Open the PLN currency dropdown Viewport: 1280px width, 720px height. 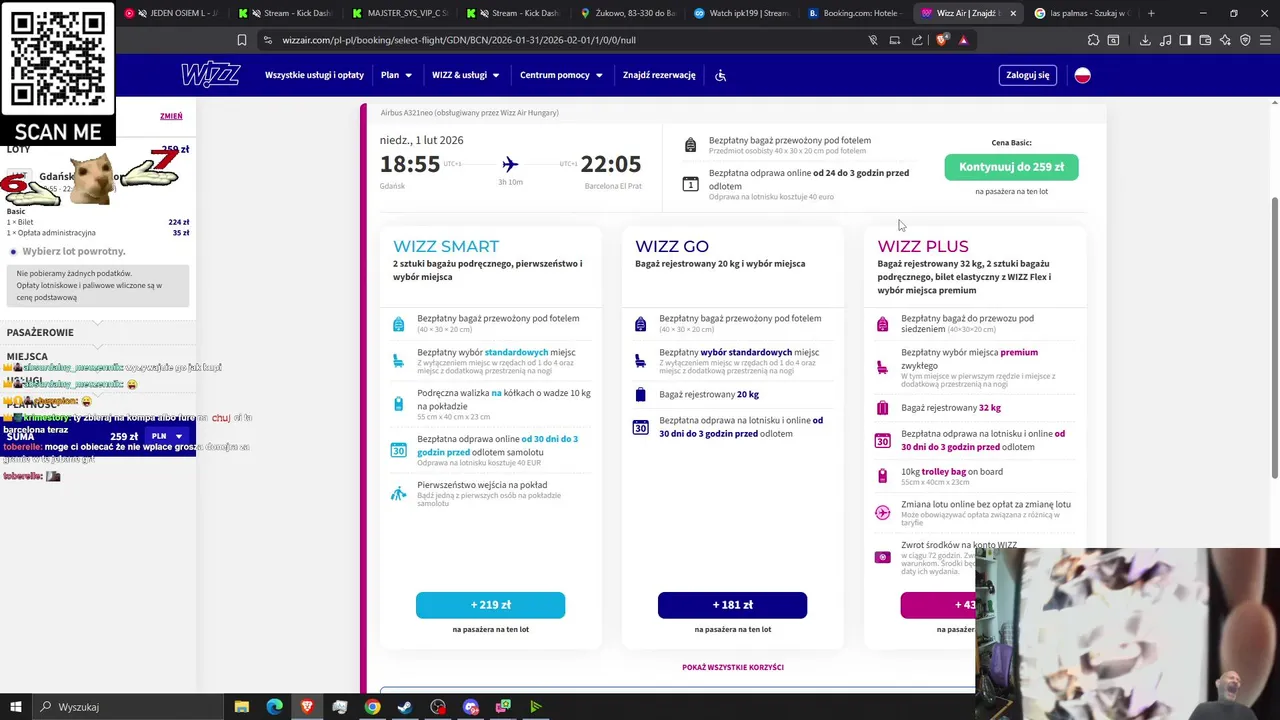point(167,437)
